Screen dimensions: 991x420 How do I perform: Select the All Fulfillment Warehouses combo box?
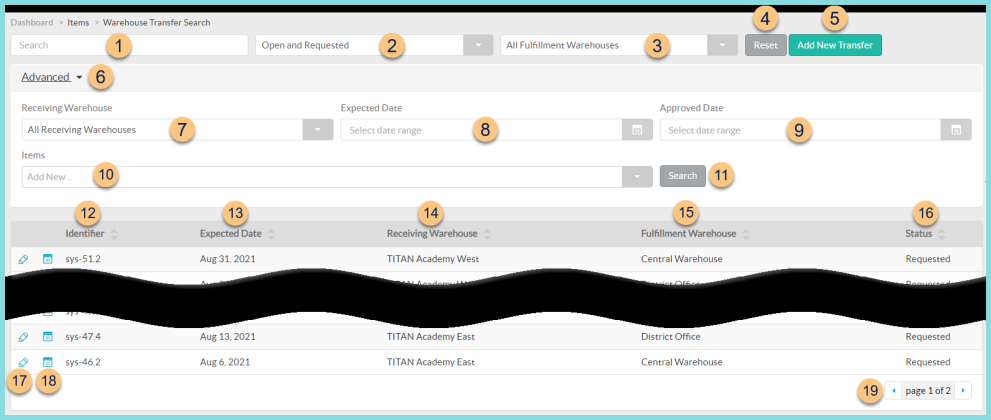[x=619, y=45]
